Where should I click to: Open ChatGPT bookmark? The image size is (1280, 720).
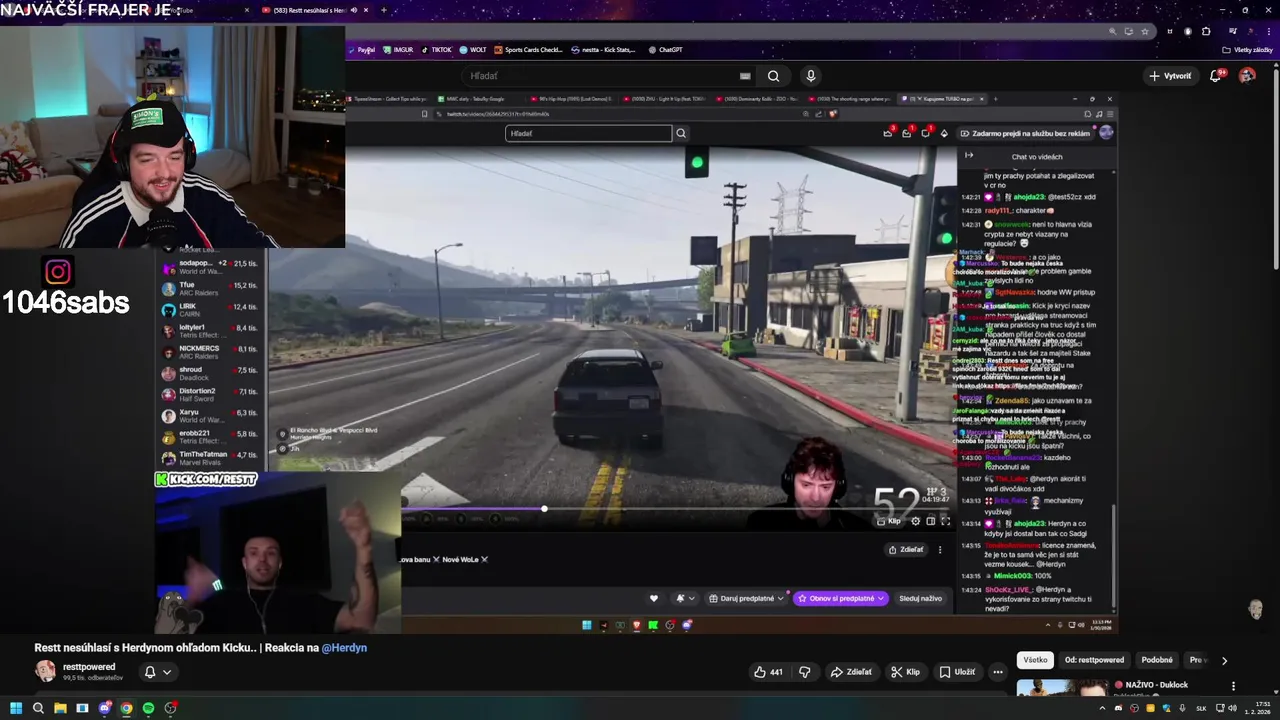tap(666, 49)
